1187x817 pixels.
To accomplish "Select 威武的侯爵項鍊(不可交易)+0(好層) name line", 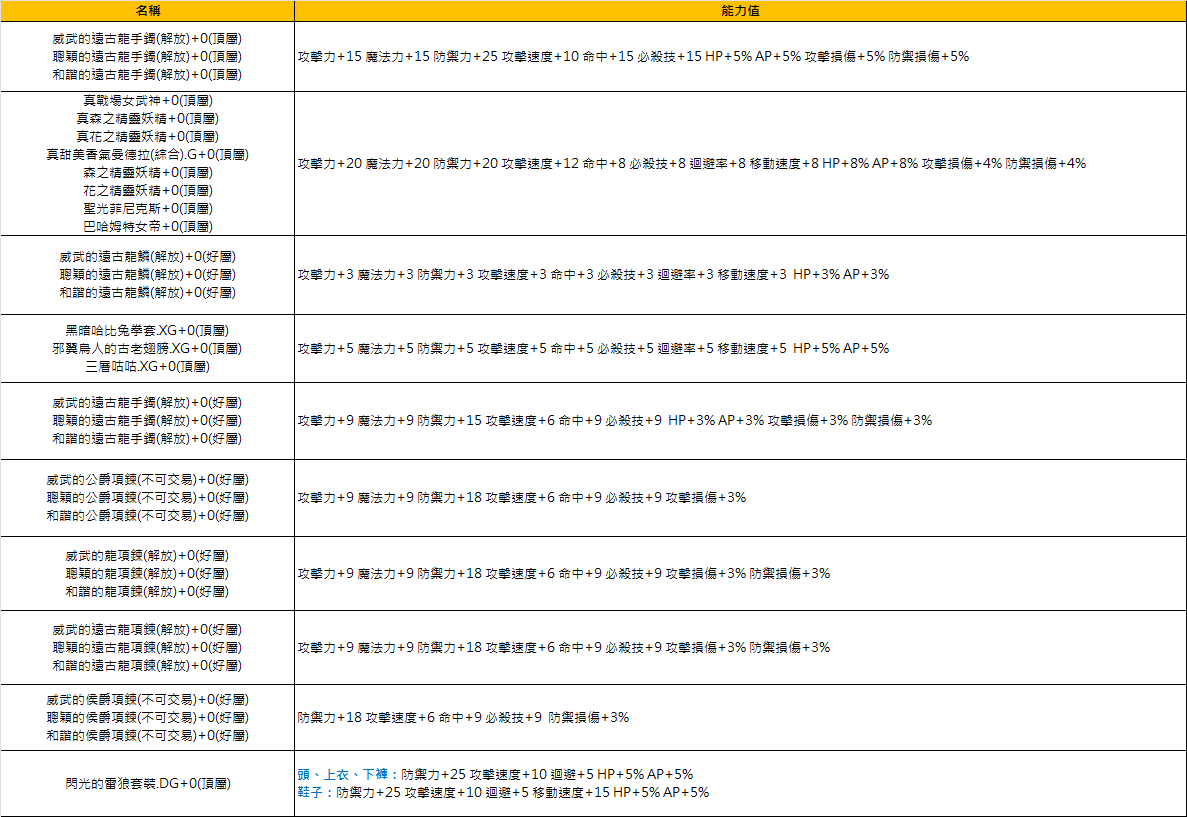I will pyautogui.click(x=148, y=700).
